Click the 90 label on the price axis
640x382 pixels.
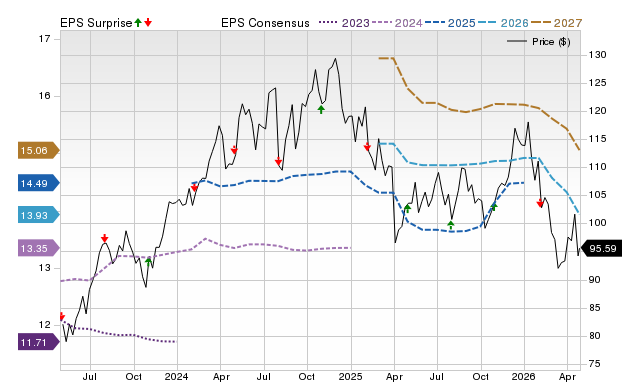click(594, 280)
